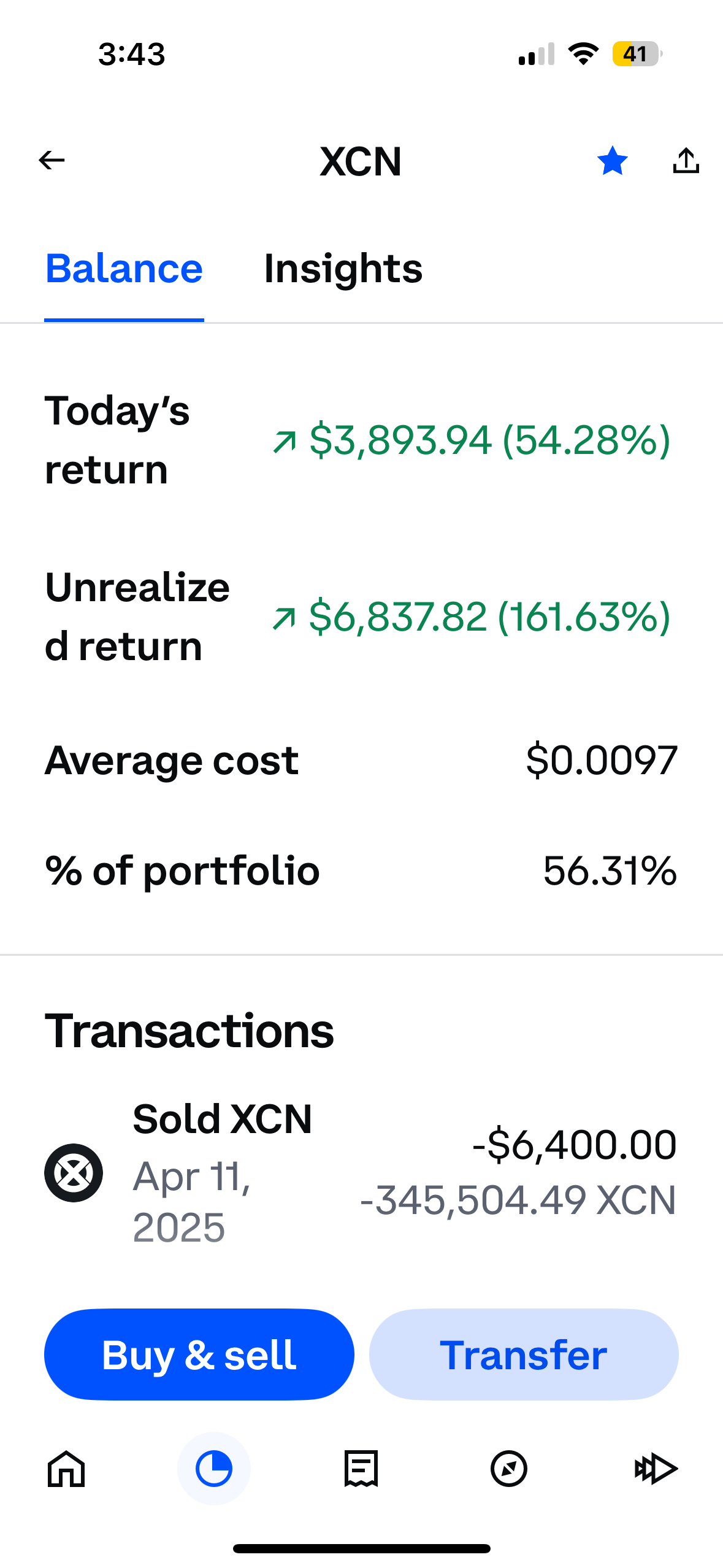The image size is (723, 1568).
Task: Tap the Average cost row
Action: (361, 761)
